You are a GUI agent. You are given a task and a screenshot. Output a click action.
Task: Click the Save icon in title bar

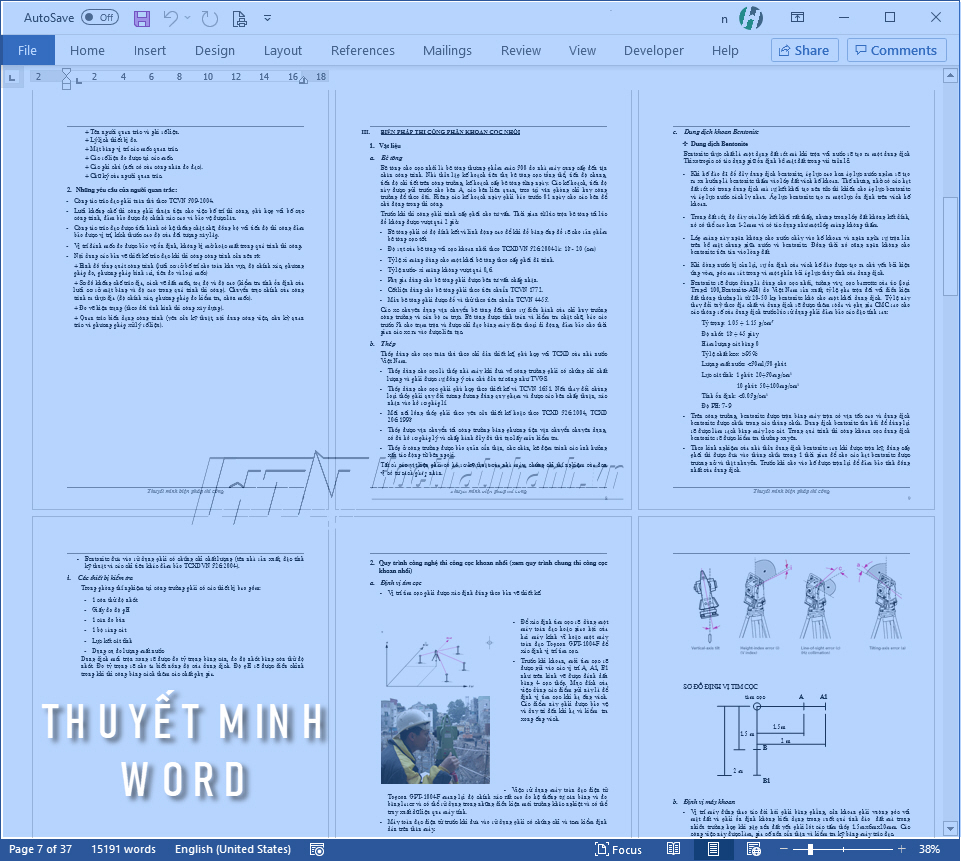click(142, 18)
